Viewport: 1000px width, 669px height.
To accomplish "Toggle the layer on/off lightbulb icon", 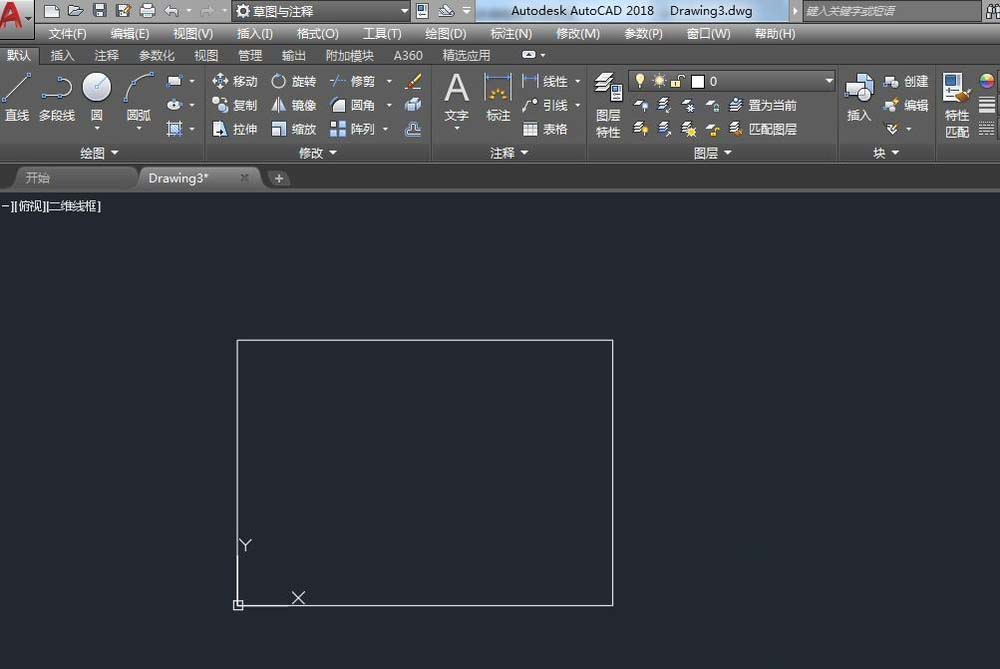I will (x=641, y=81).
